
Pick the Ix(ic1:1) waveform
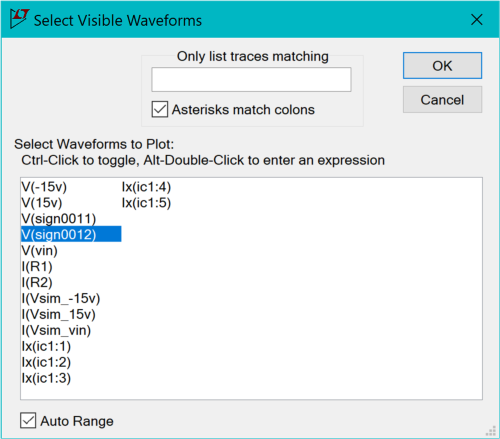point(46,346)
